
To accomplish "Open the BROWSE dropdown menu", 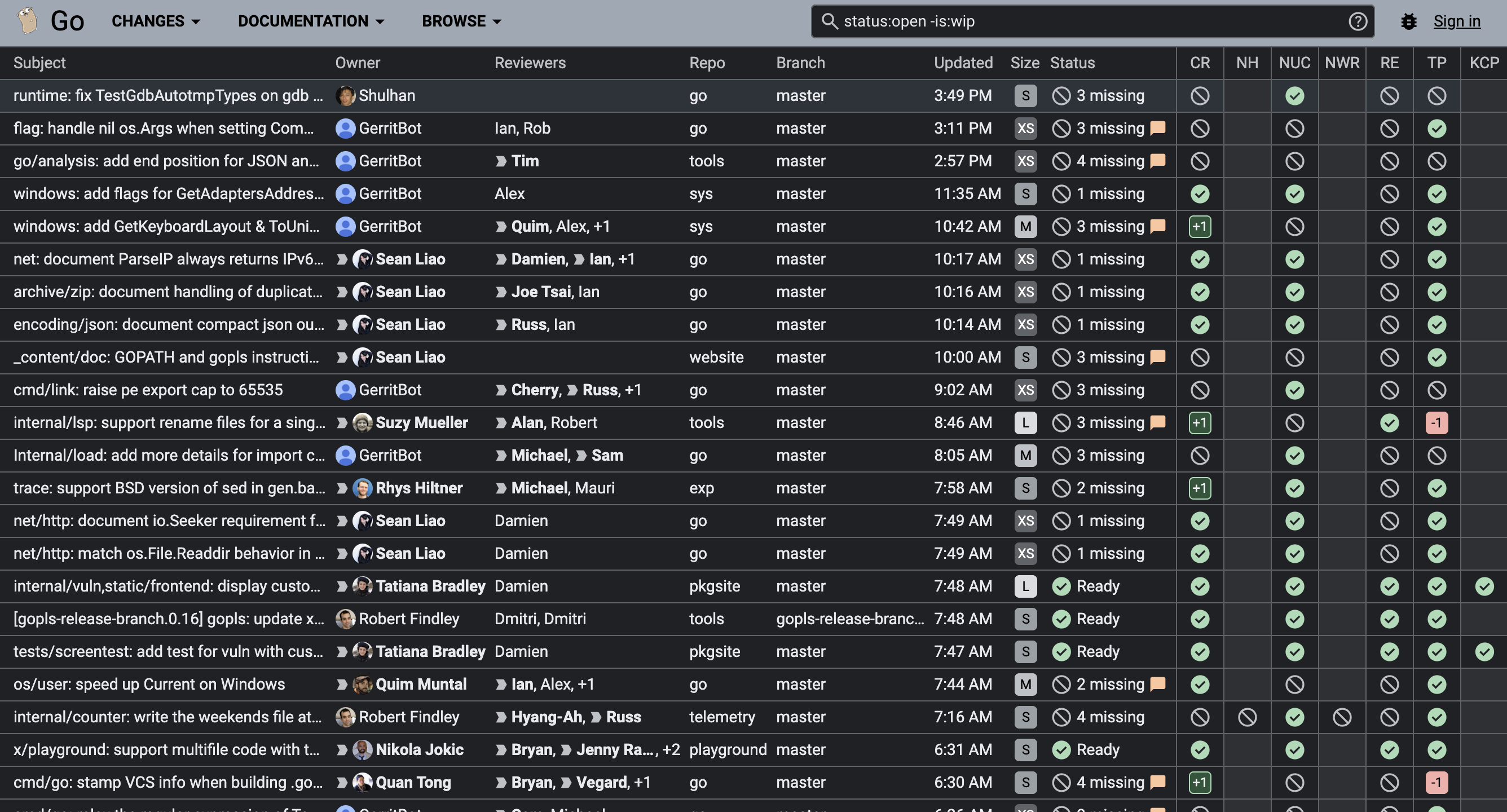I will pyautogui.click(x=461, y=21).
